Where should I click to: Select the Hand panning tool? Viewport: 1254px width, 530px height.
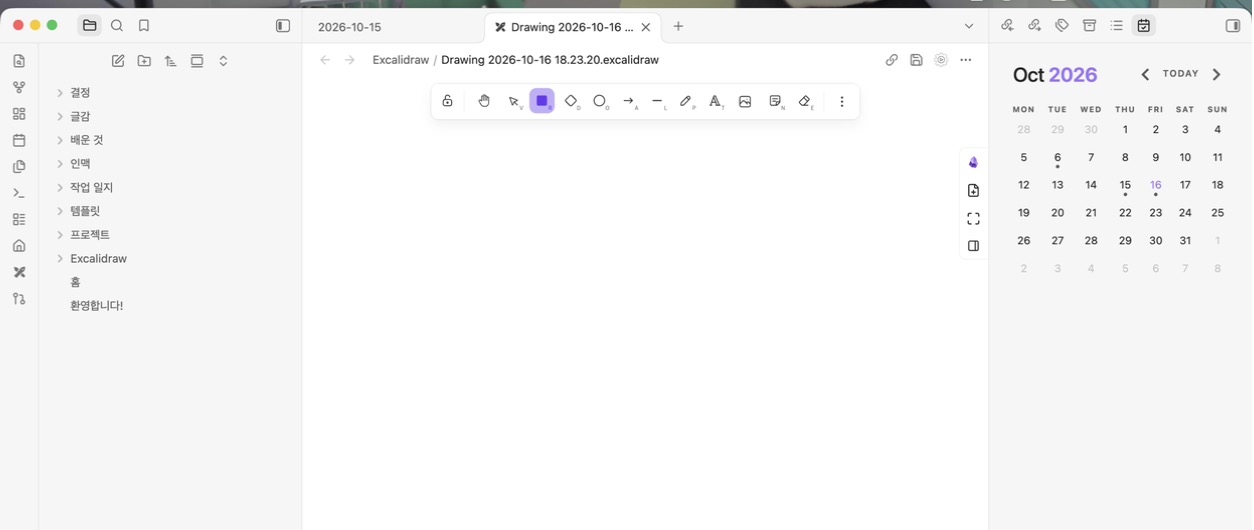coord(484,101)
